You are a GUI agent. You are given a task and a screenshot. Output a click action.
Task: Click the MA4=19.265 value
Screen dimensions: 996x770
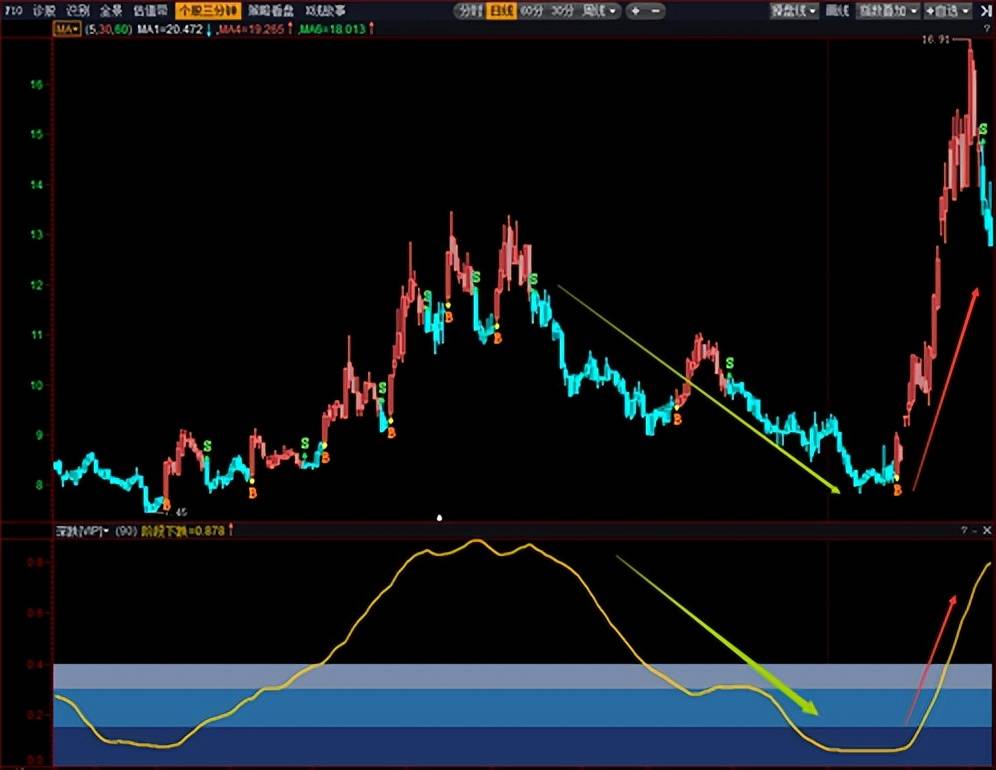251,29
